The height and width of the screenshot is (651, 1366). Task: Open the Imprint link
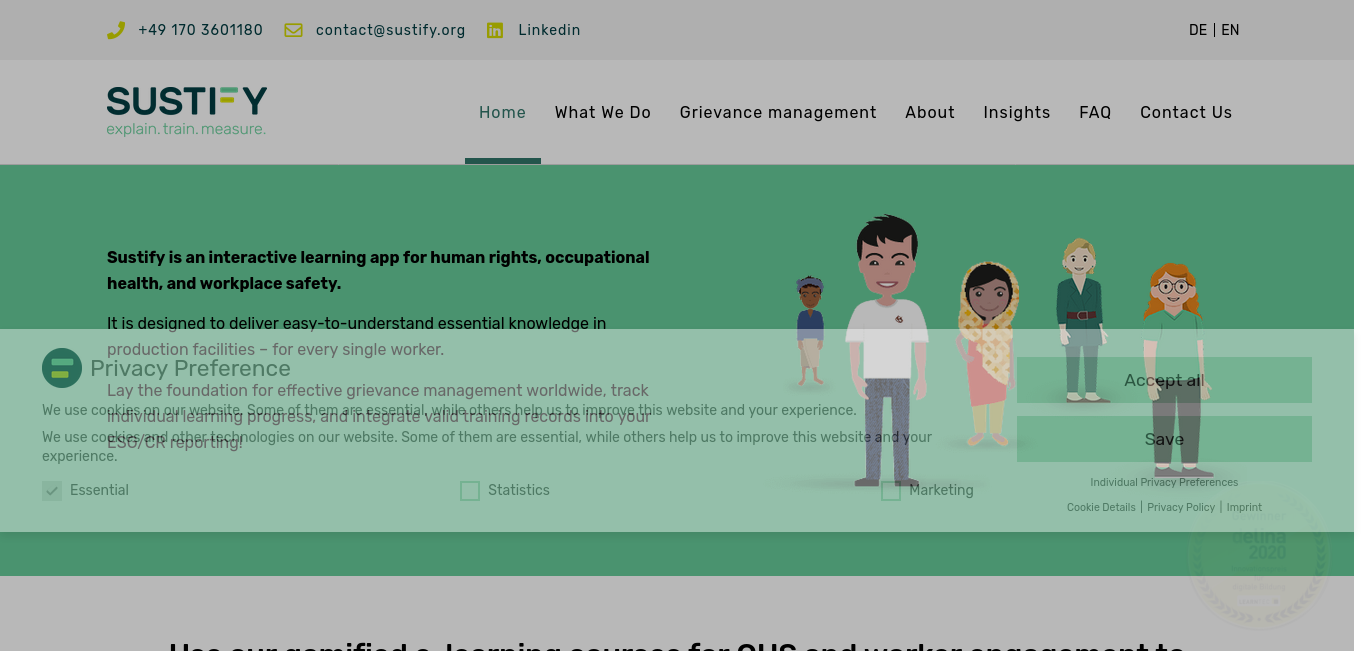[x=1244, y=507]
